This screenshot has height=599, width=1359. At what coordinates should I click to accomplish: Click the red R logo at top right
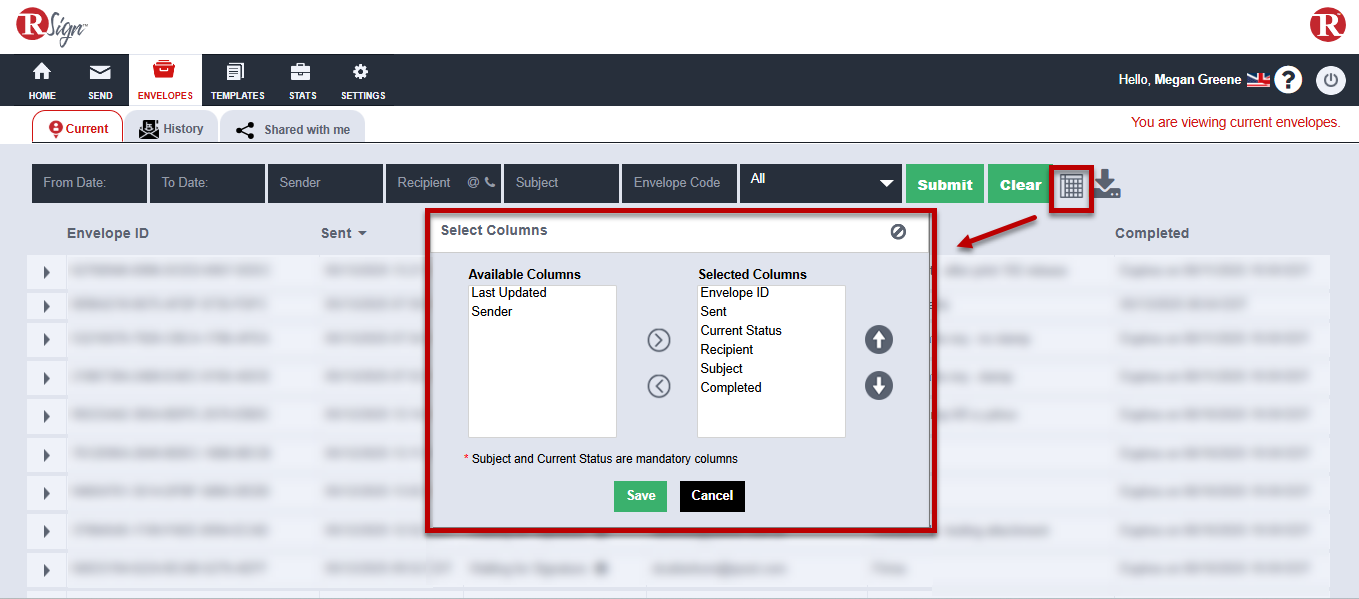pyautogui.click(x=1328, y=24)
